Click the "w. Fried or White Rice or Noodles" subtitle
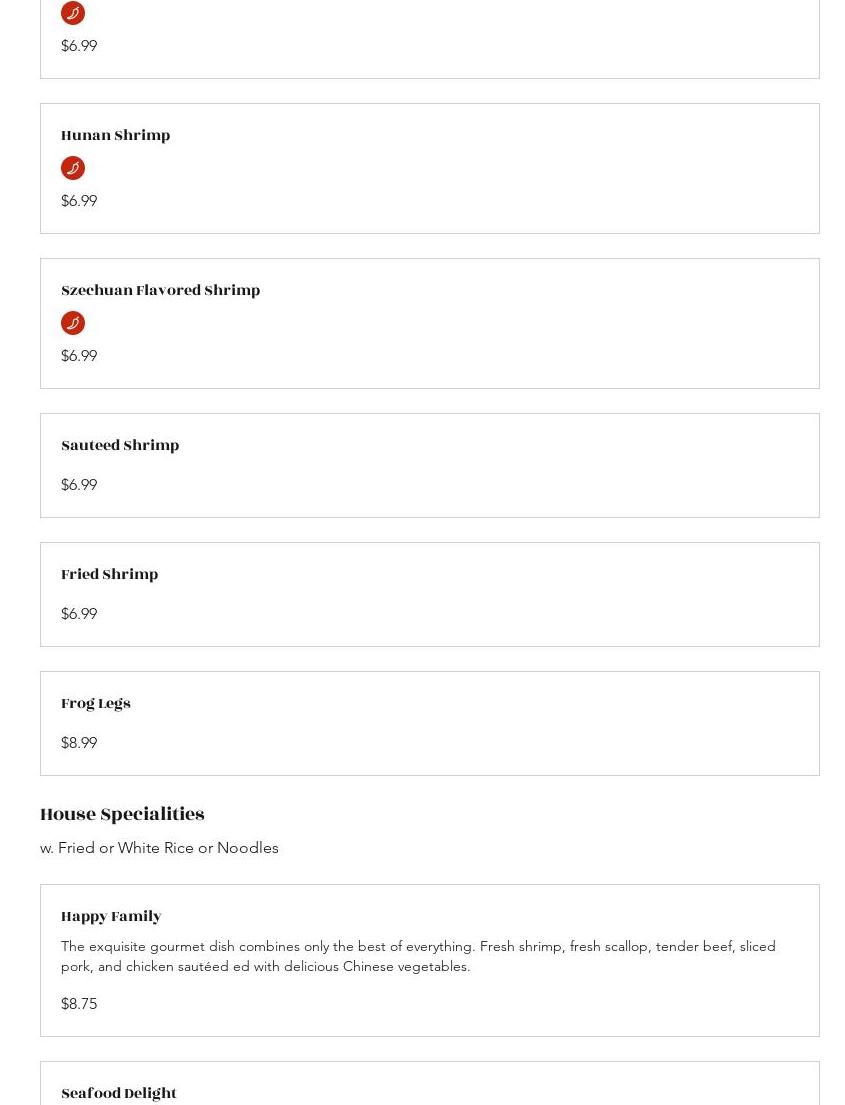Screen dimensions: 845x1105 coord(159,848)
